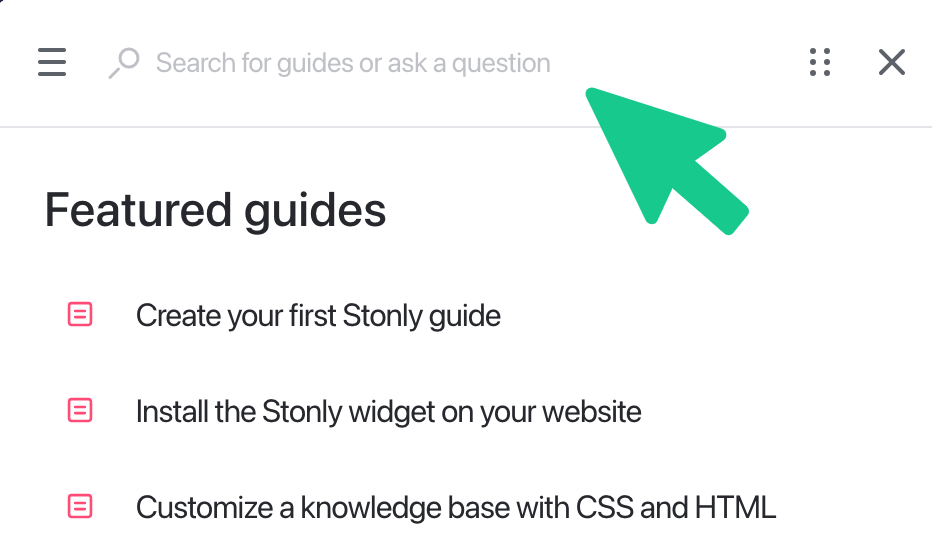
Task: Open "Install the Stonly widget on your website"
Action: pos(388,411)
